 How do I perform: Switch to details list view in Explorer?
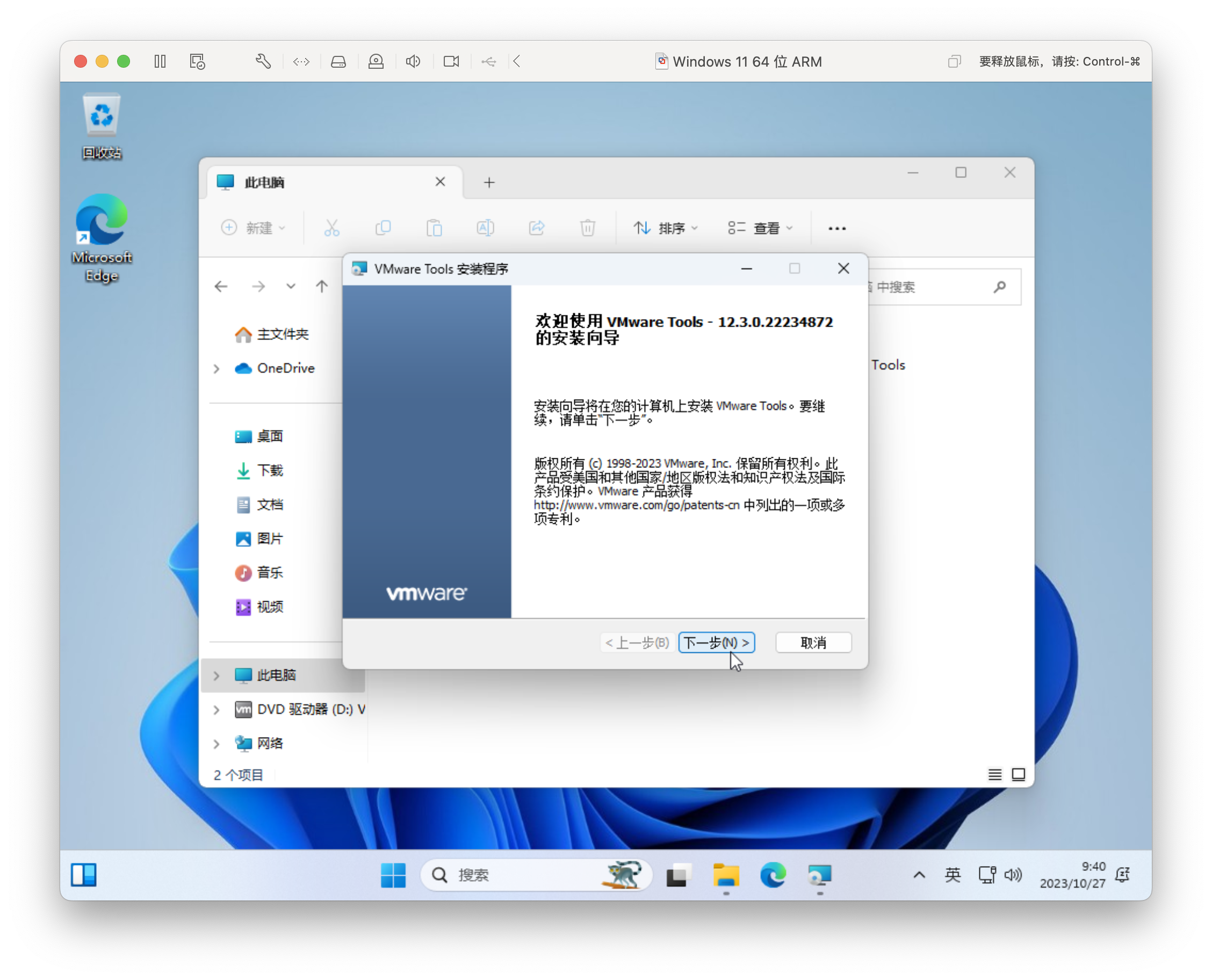[x=994, y=775]
